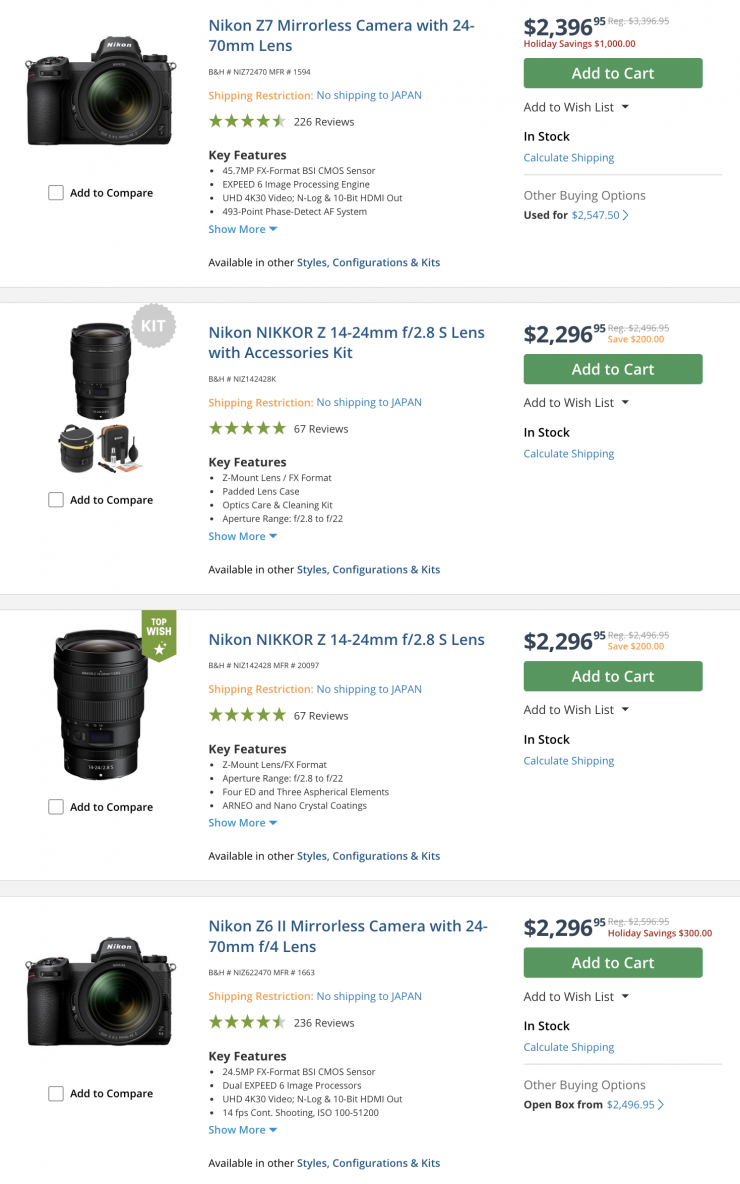740x1184 pixels.
Task: Click the chevron beside Open Box from $2,496.95
Action: coord(661,1105)
